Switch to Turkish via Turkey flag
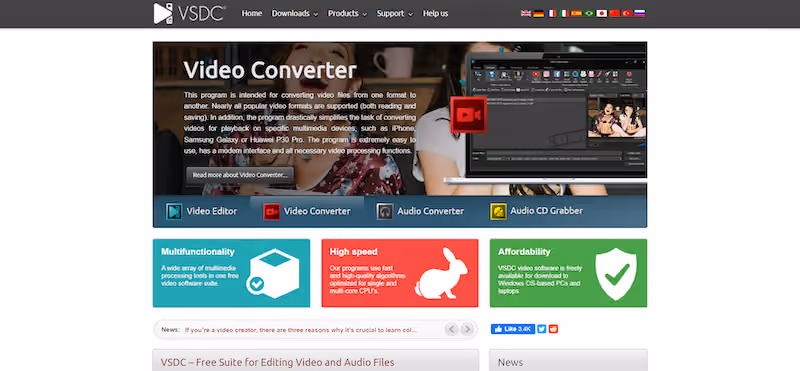This screenshot has height=371, width=800. (x=627, y=13)
